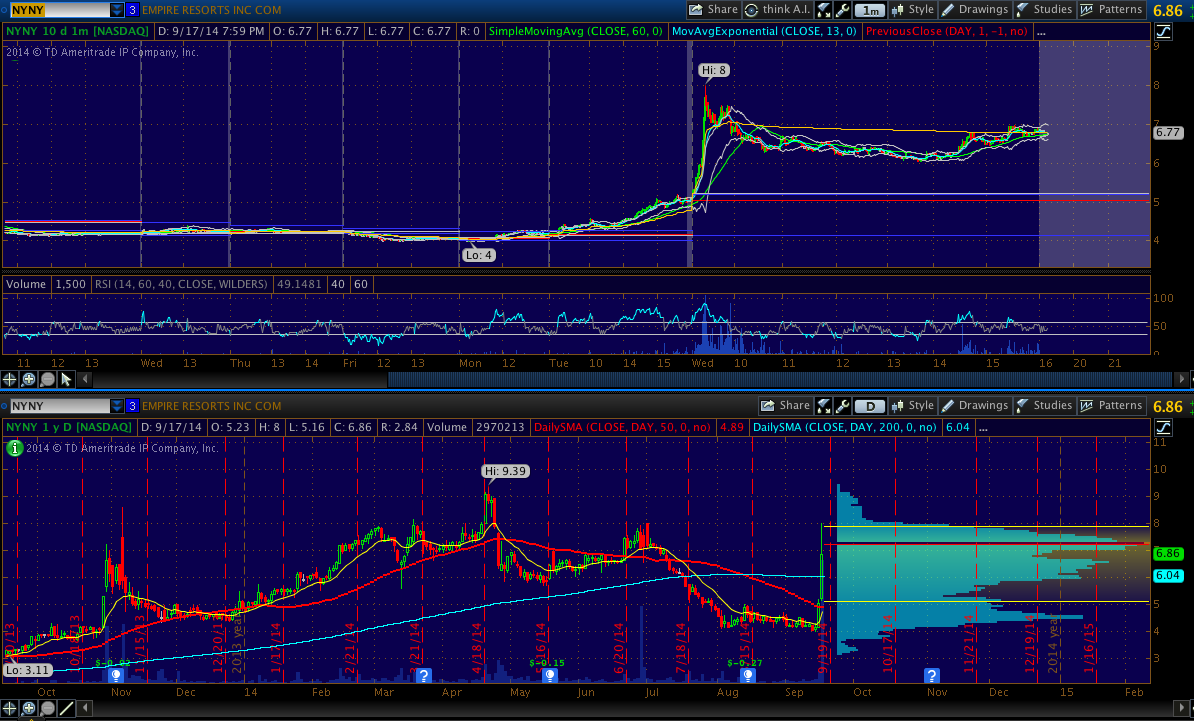Click the zoom-in magnifier under the top chart
Screen dimensions: 1194x721
29,380
